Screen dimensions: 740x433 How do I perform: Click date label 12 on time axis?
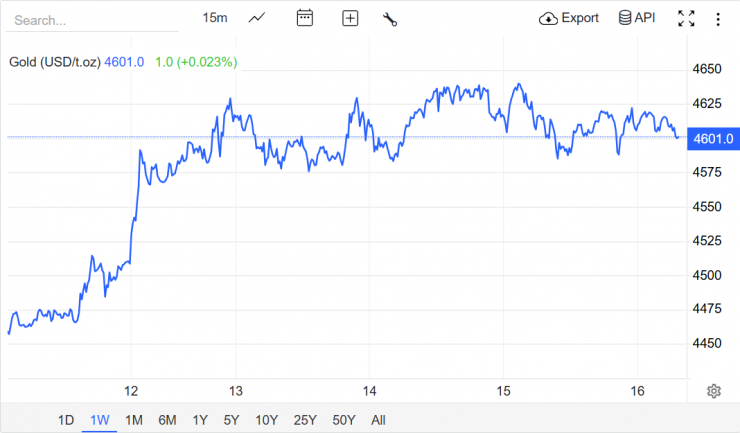point(131,391)
